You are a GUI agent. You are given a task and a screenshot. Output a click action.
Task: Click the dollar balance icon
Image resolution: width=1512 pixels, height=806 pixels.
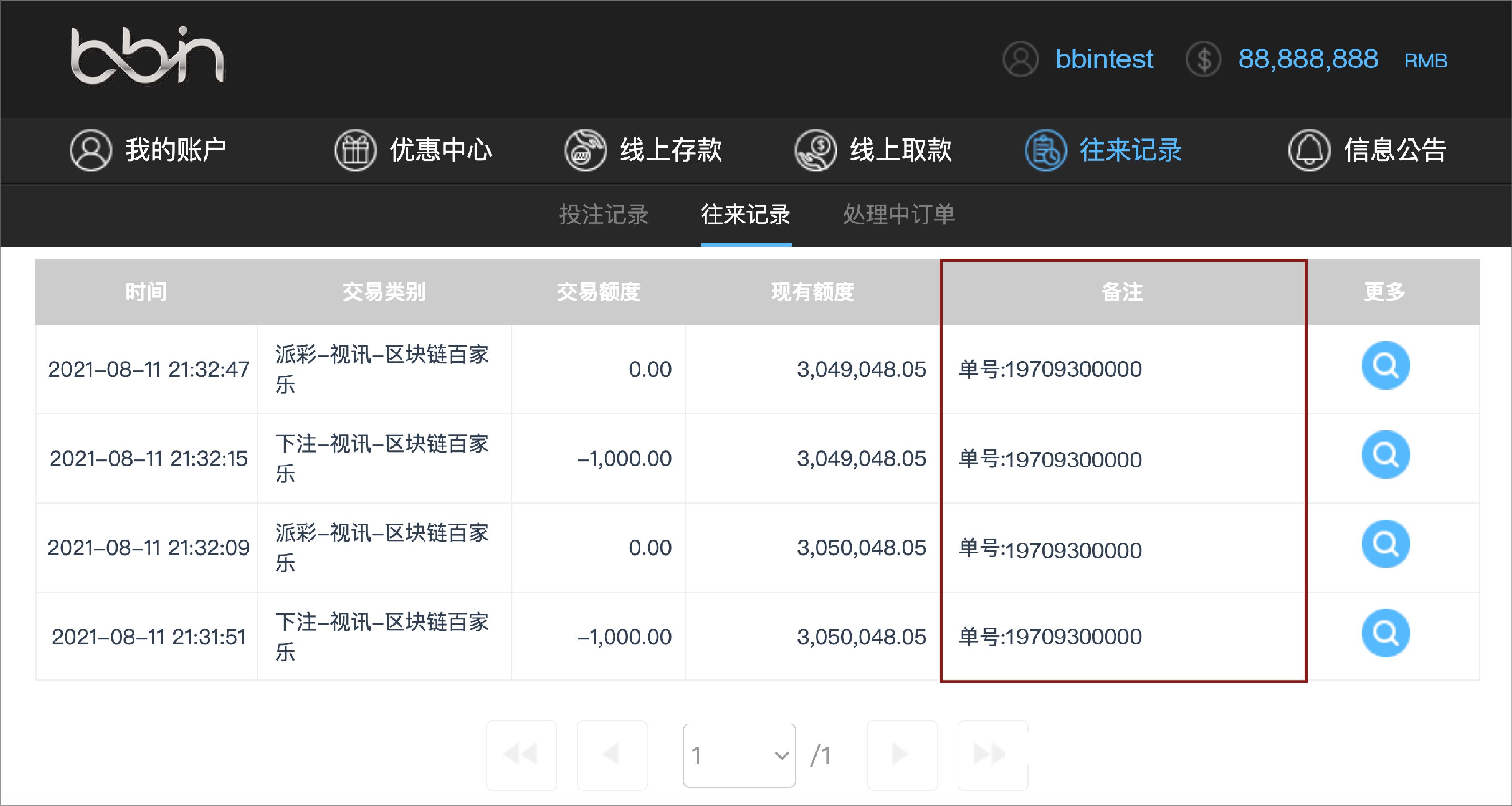click(x=1203, y=59)
